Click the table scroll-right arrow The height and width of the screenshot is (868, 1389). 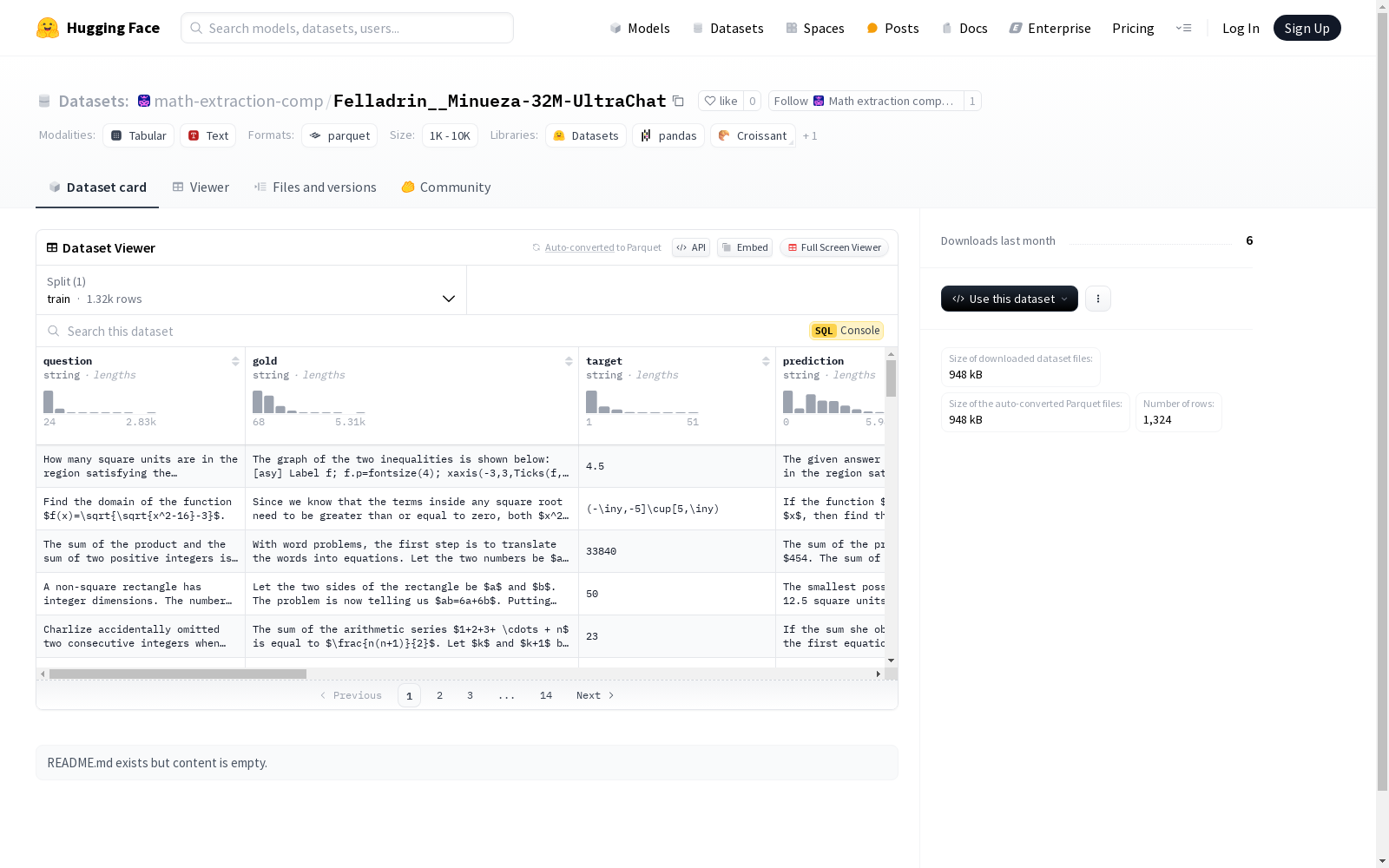pos(879,674)
